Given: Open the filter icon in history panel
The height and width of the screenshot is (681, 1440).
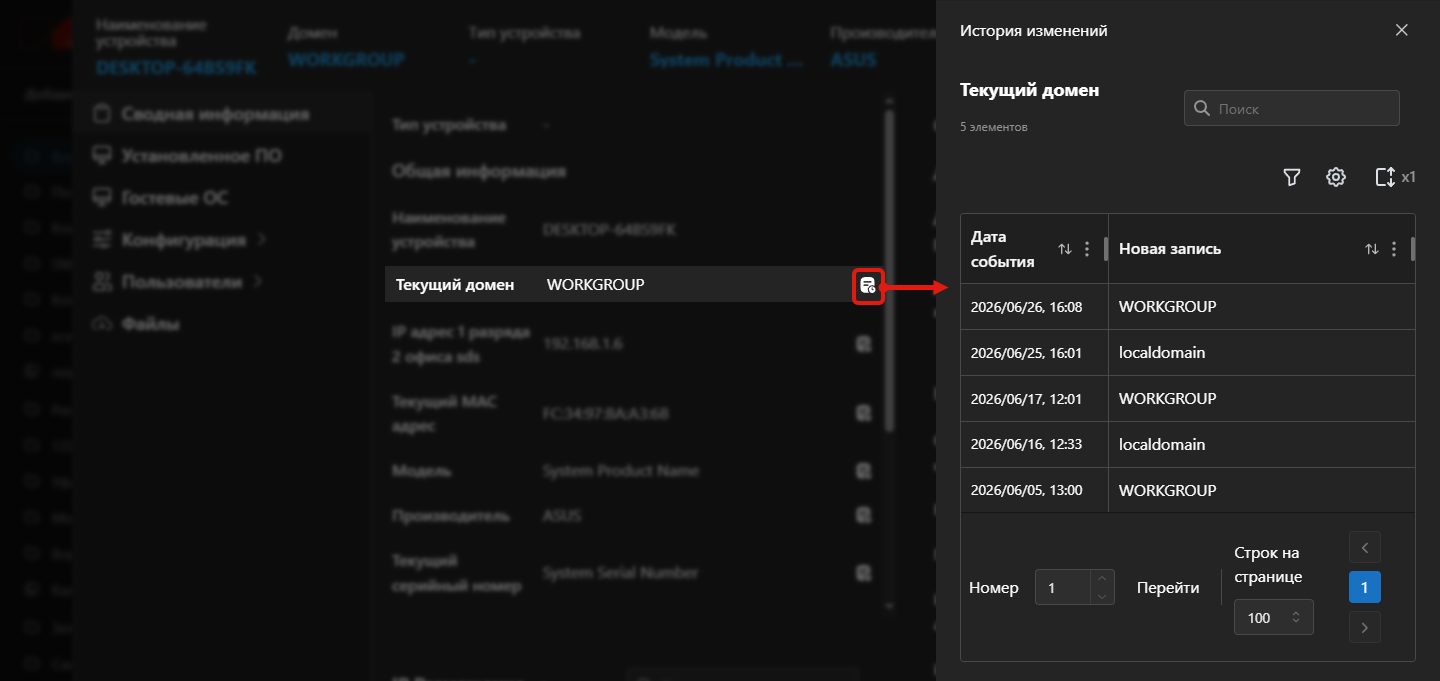Looking at the screenshot, I should point(1292,177).
